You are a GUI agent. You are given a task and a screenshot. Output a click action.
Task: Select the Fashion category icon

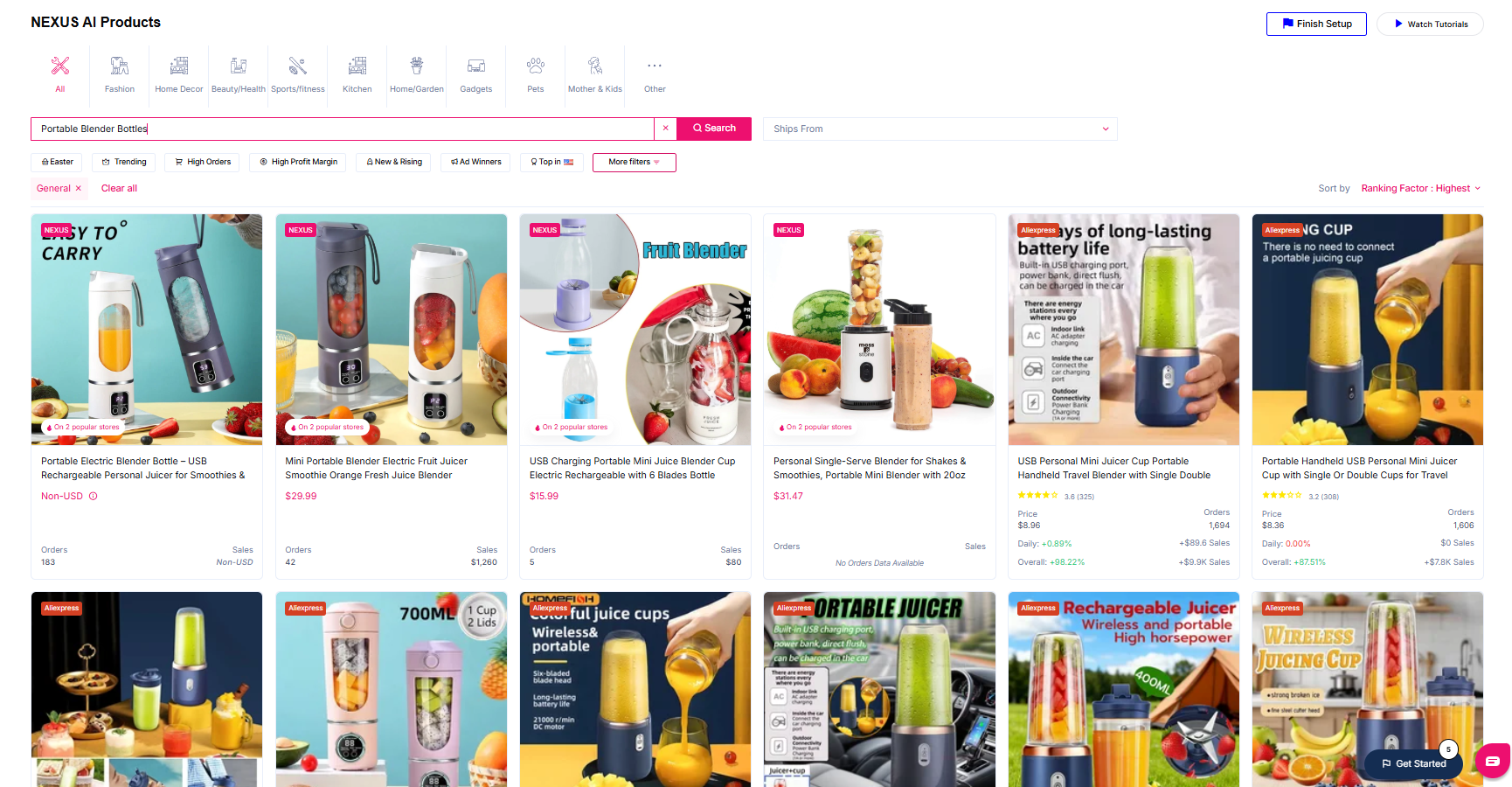120,66
